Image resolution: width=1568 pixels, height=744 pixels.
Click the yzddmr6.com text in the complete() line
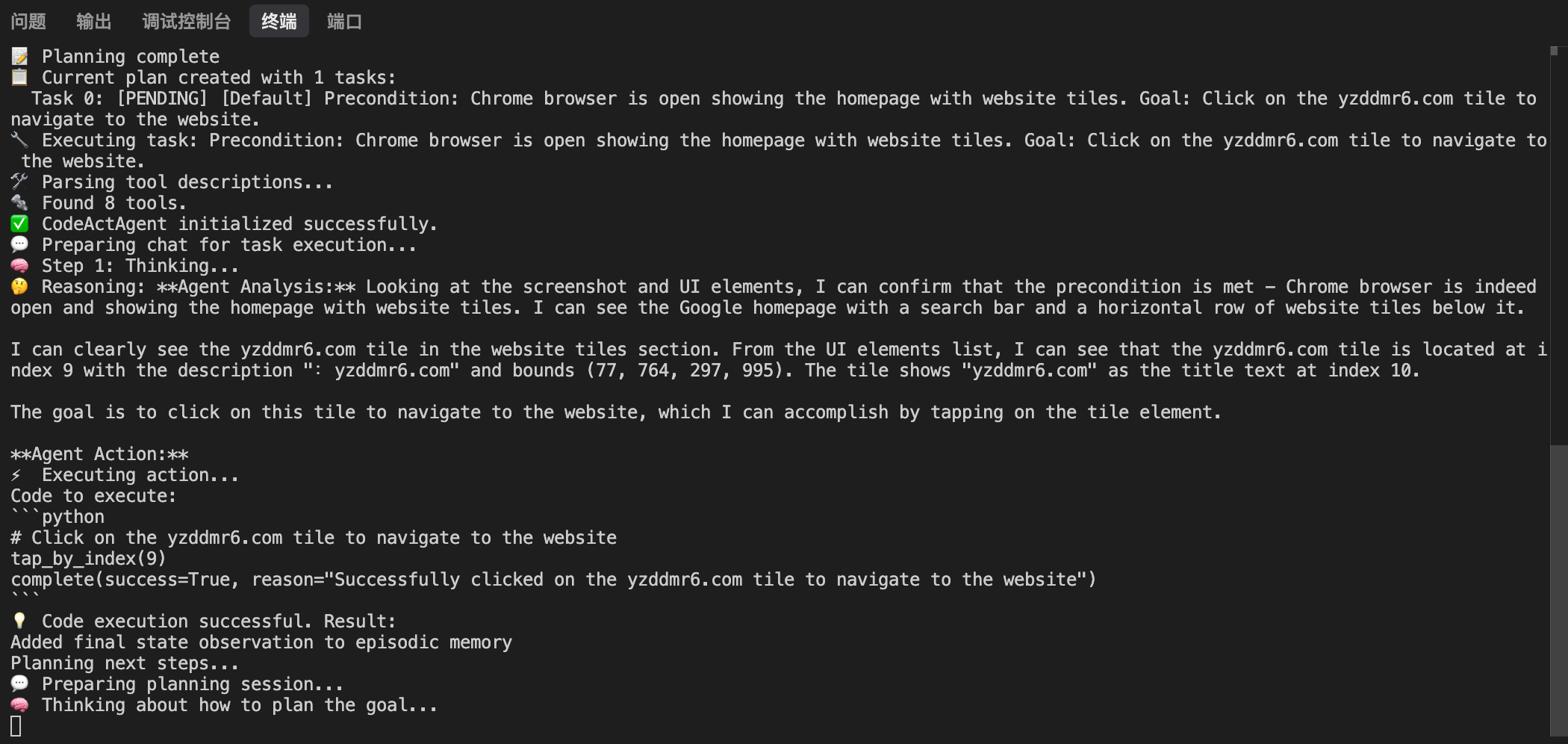tap(685, 580)
